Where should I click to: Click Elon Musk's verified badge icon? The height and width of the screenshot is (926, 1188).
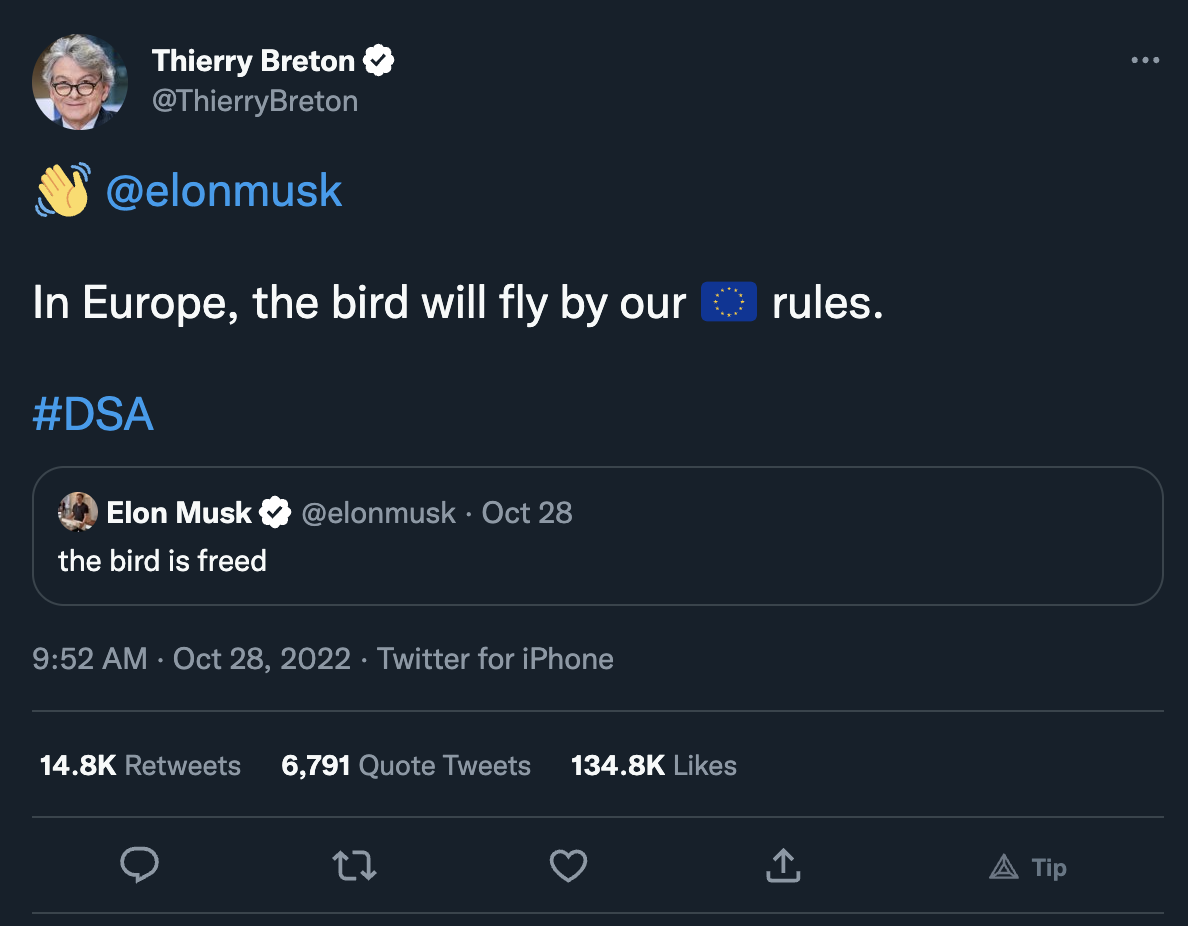[x=275, y=513]
